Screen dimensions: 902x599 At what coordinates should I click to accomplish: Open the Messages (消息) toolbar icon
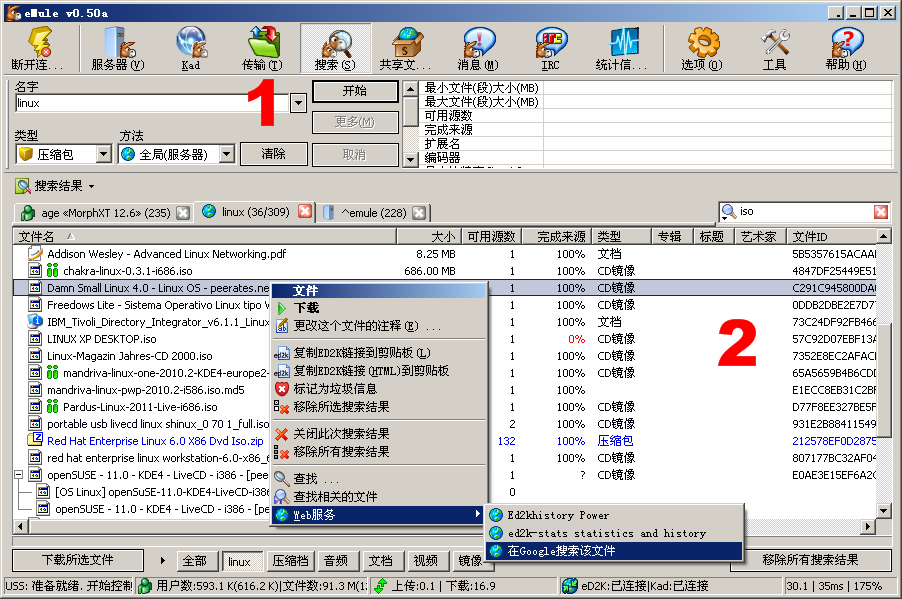[x=477, y=48]
